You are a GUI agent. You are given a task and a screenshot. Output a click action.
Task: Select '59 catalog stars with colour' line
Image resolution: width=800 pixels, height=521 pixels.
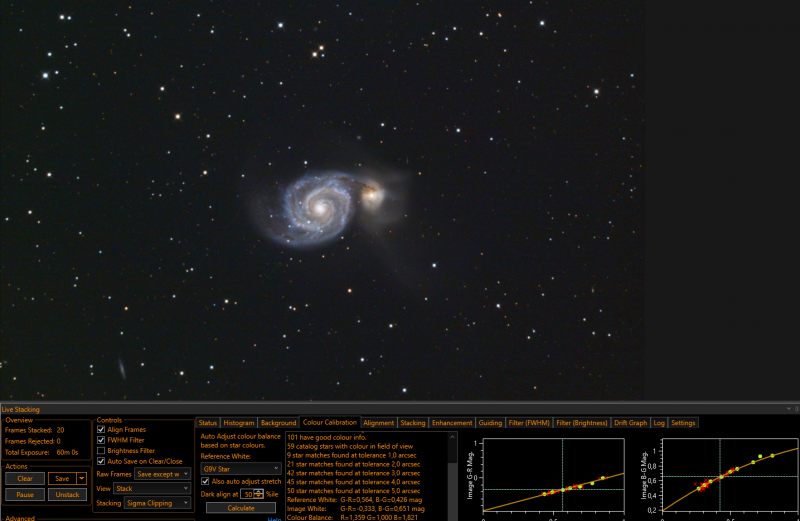click(x=350, y=446)
